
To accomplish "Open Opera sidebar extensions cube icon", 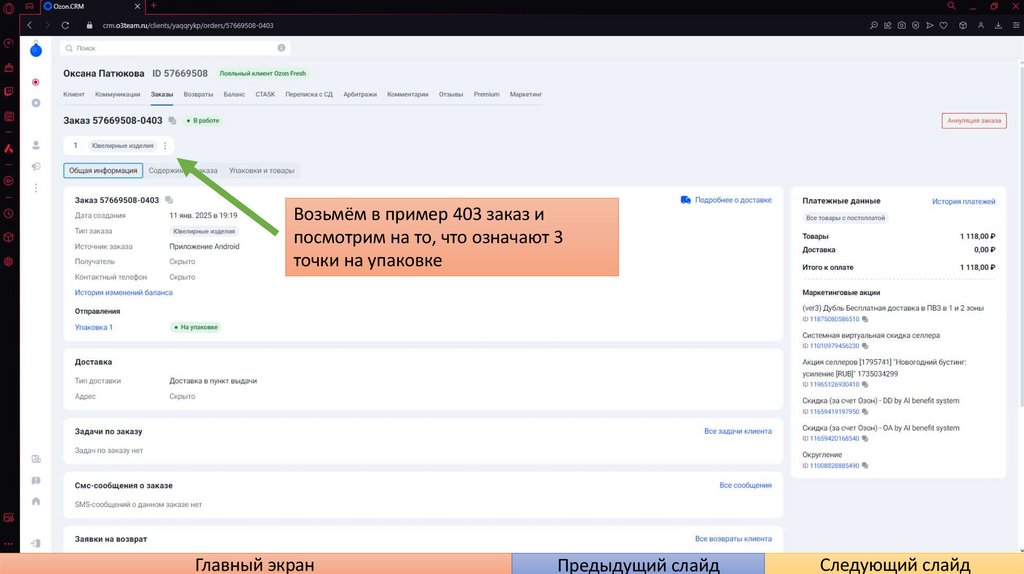I will 8,237.
